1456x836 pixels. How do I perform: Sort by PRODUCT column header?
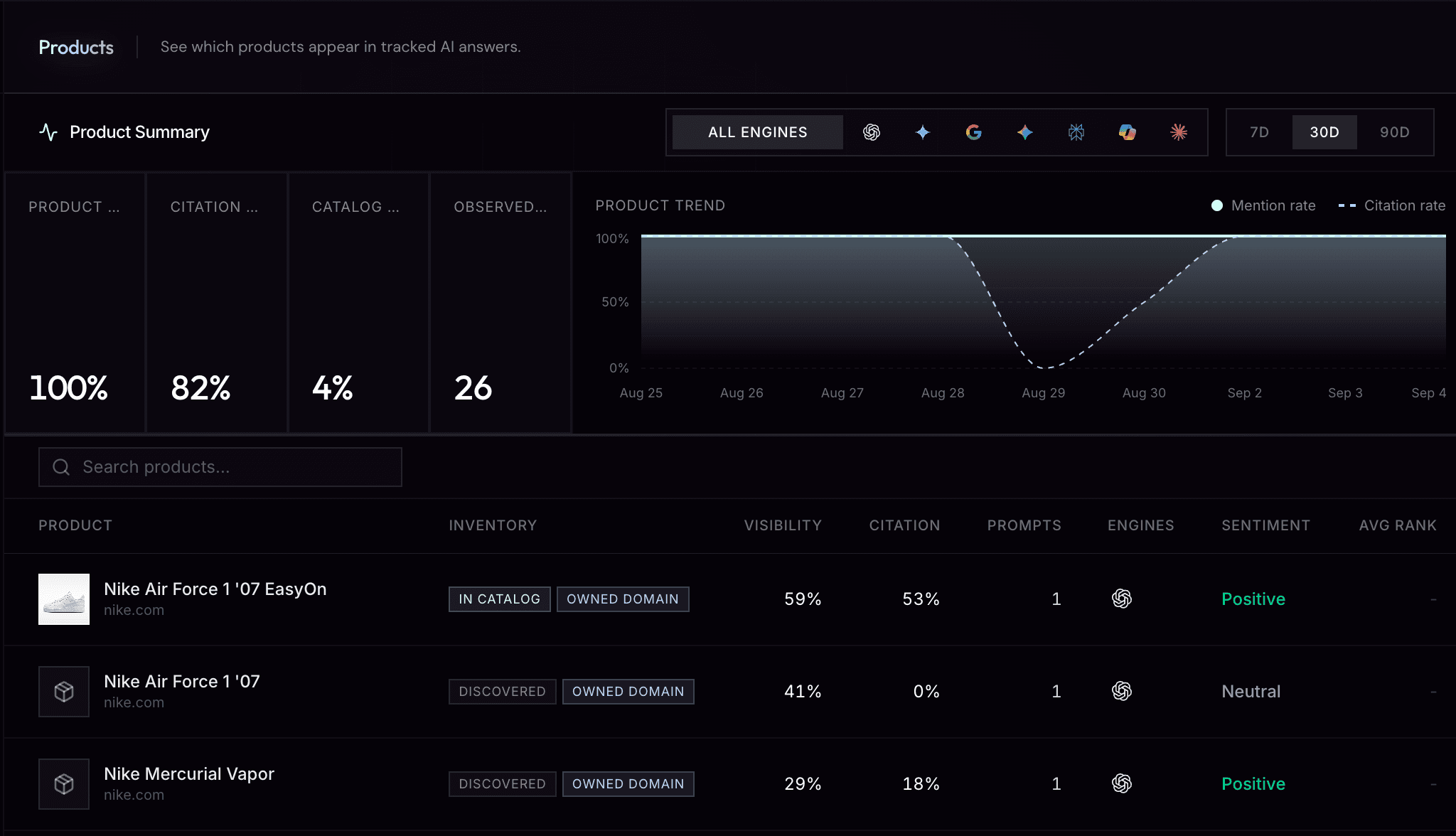[75, 525]
